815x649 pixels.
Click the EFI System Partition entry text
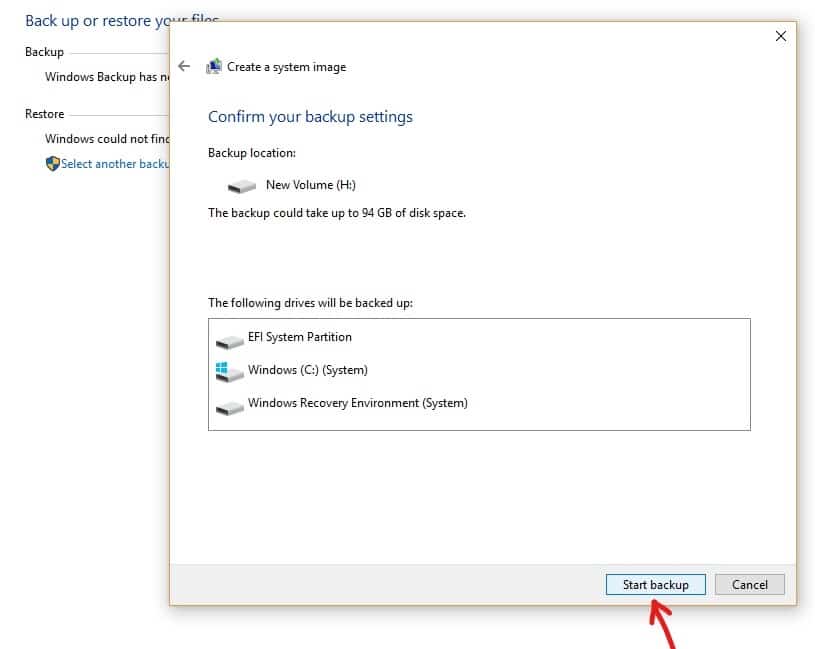coord(300,337)
